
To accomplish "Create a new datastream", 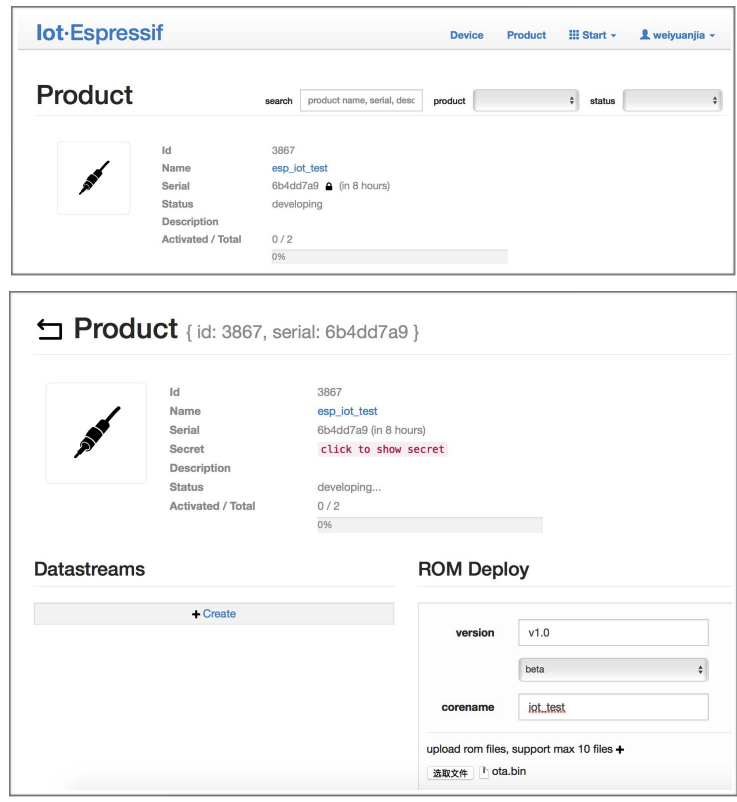I will [214, 614].
